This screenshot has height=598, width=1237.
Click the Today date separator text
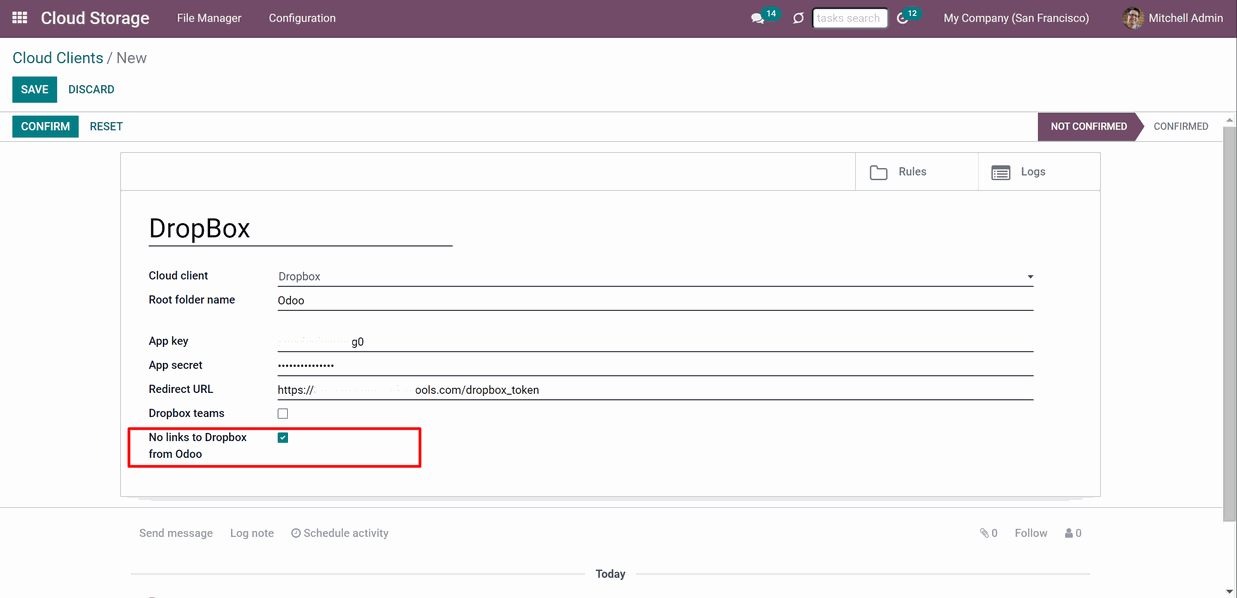tap(610, 575)
